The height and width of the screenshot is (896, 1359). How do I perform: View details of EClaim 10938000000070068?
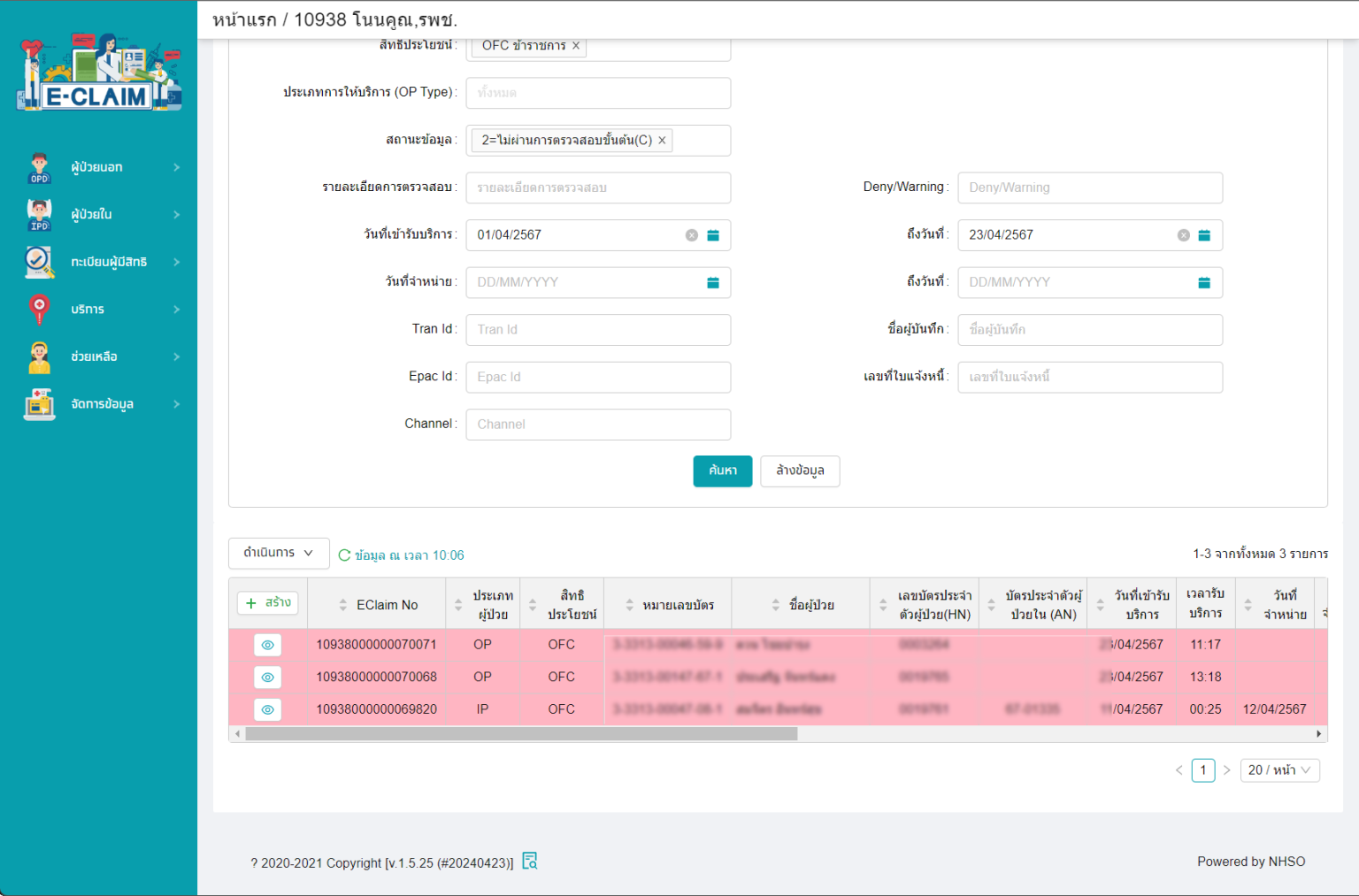tap(267, 677)
